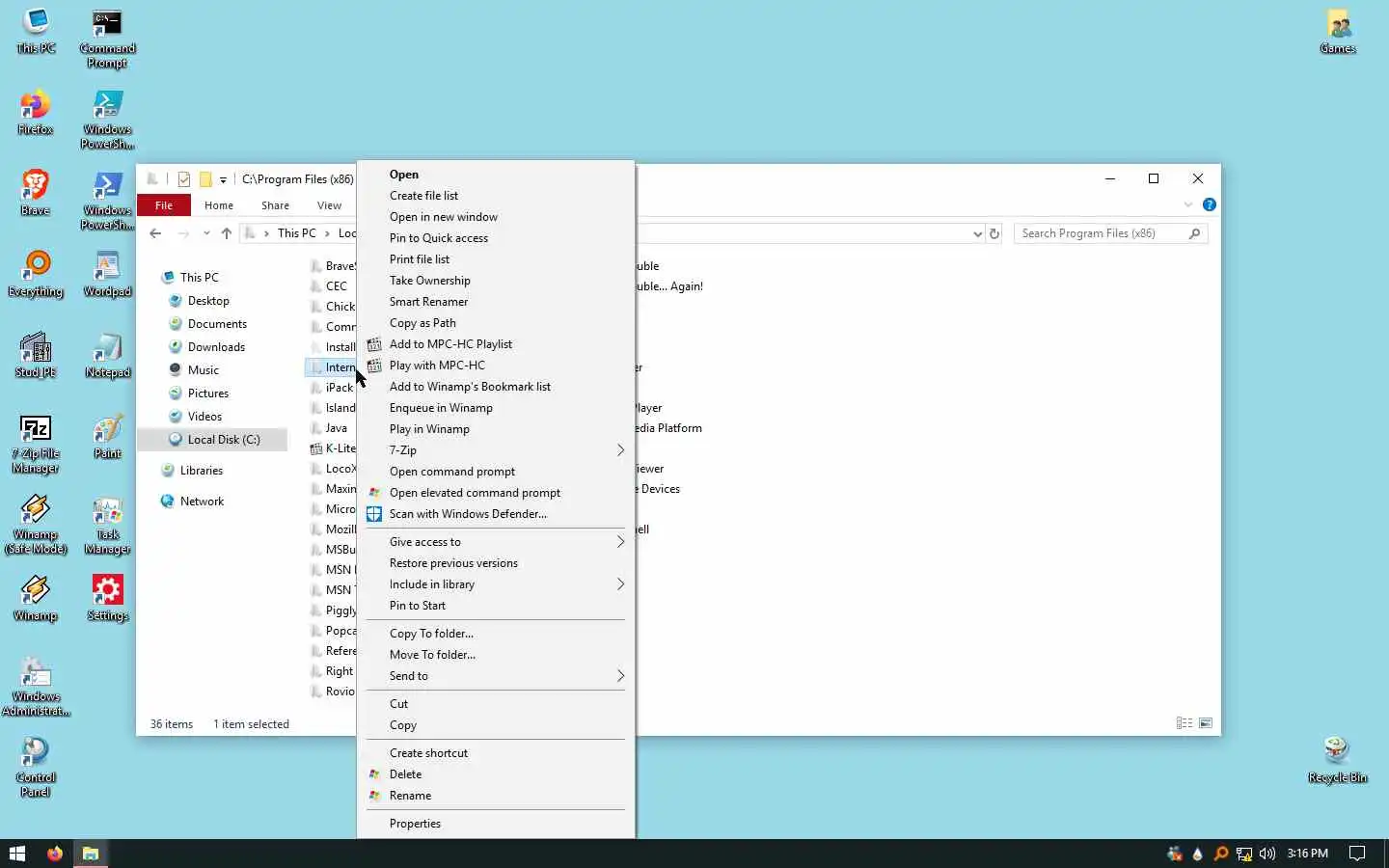1389x868 pixels.
Task: Select the Java folder row
Action: 331,428
